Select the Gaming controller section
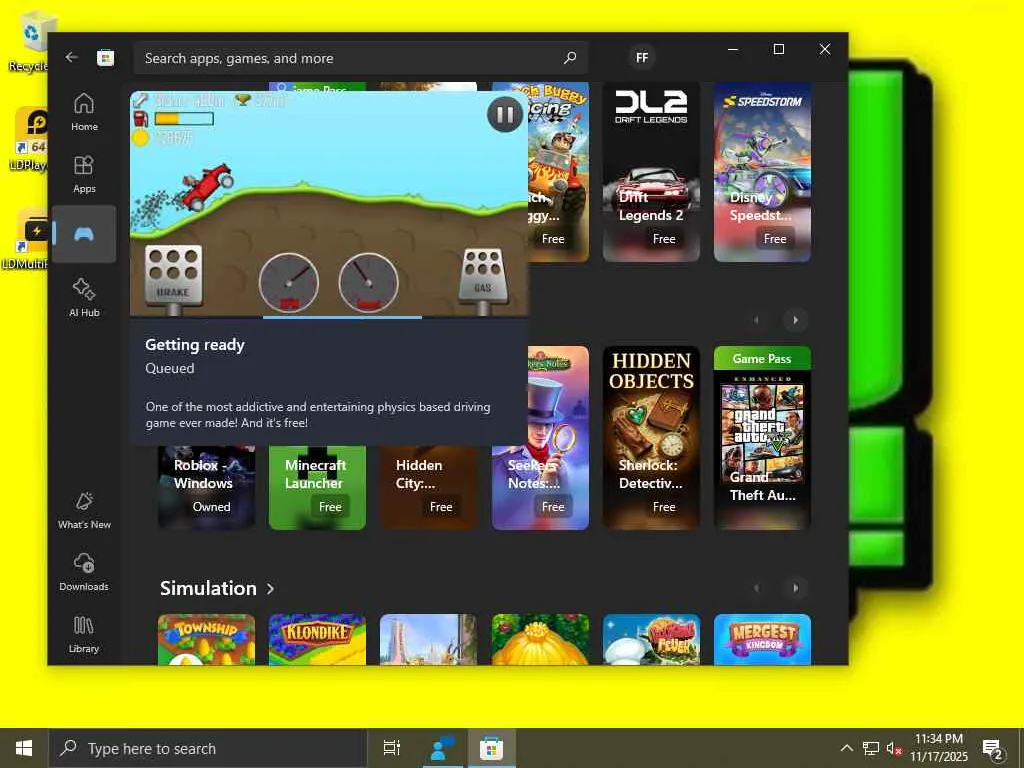Viewport: 1024px width, 768px height. click(x=84, y=234)
